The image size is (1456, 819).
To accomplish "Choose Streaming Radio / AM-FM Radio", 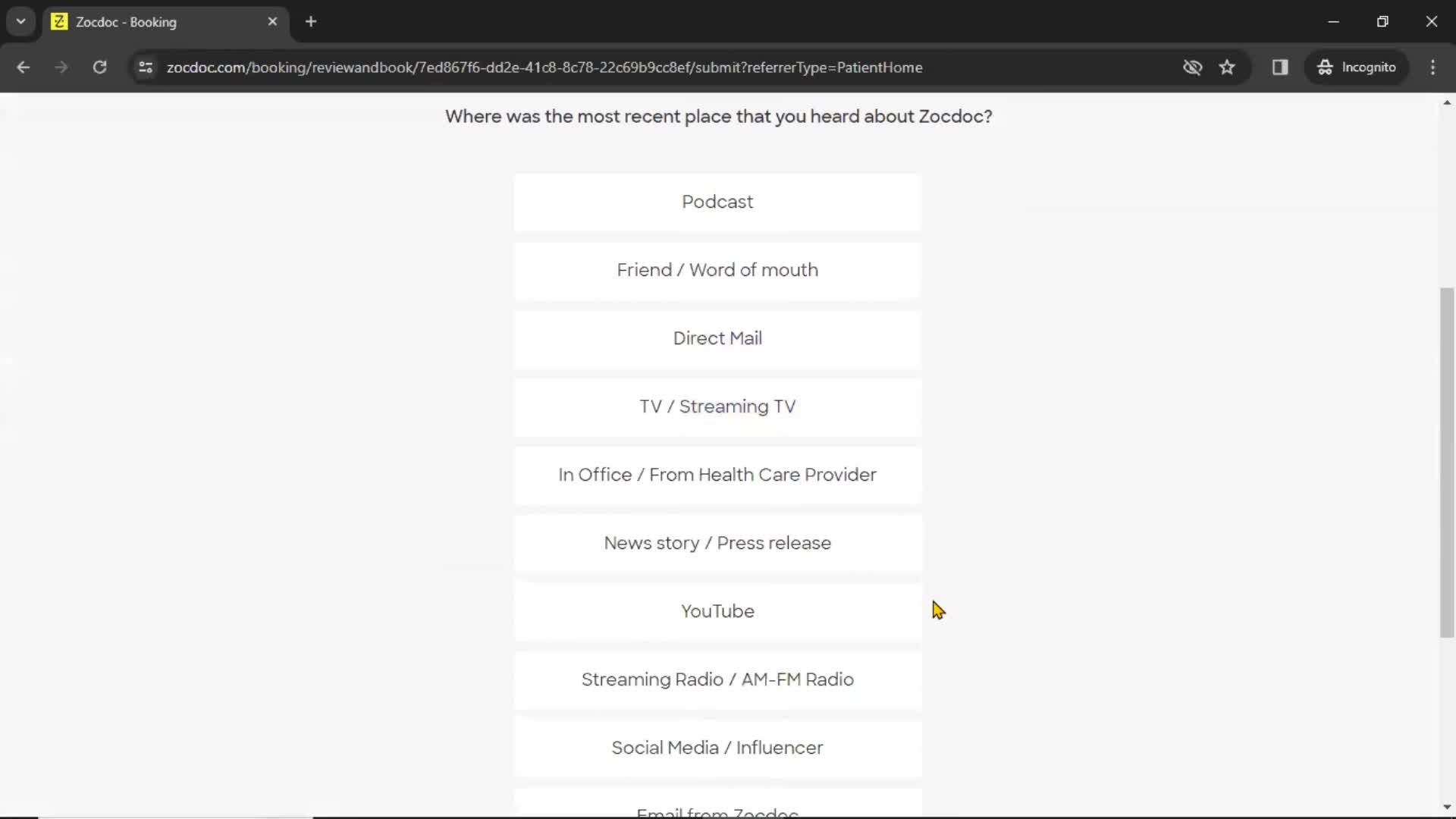I will point(717,679).
